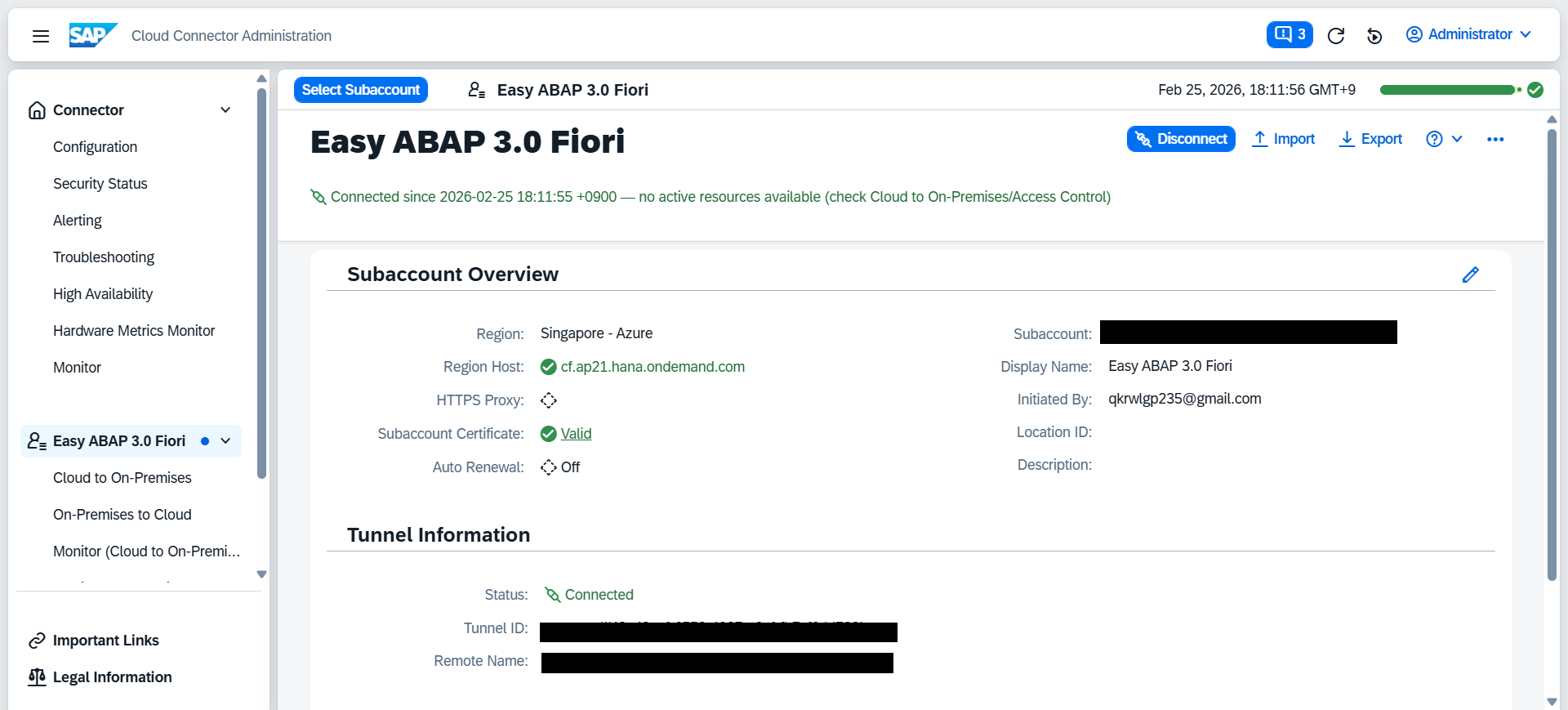This screenshot has width=1568, height=710.
Task: Open the alerts notification badge showing 3
Action: click(1290, 34)
